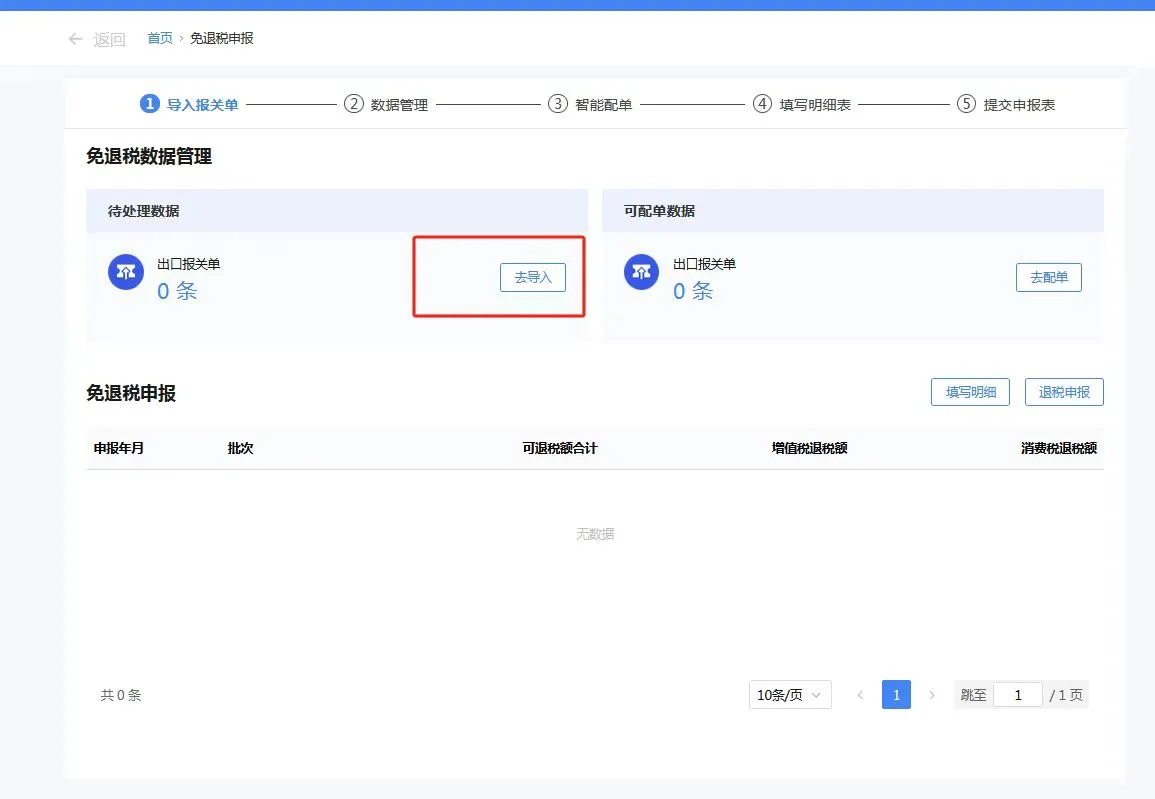The image size is (1155, 799).
Task: Open the 10条/页 page size dropdown
Action: 789,694
